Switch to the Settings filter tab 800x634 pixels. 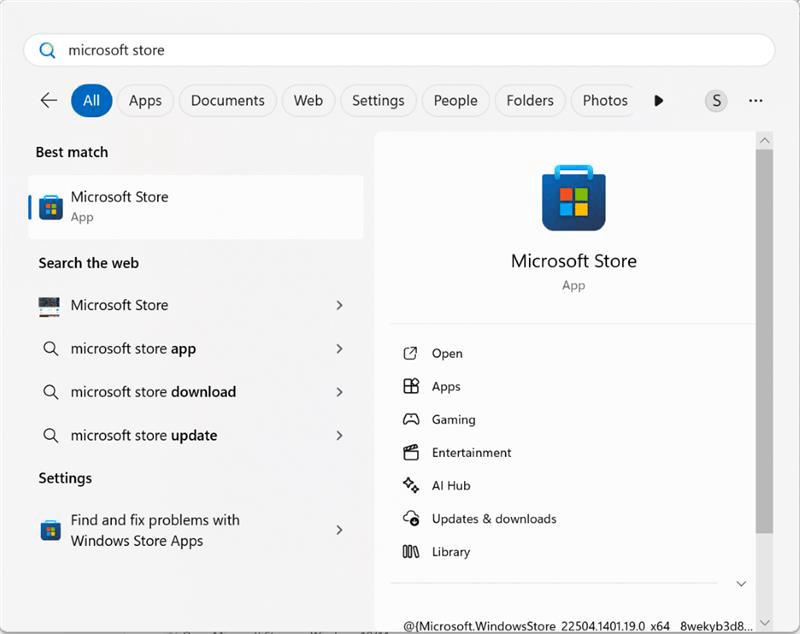click(378, 100)
